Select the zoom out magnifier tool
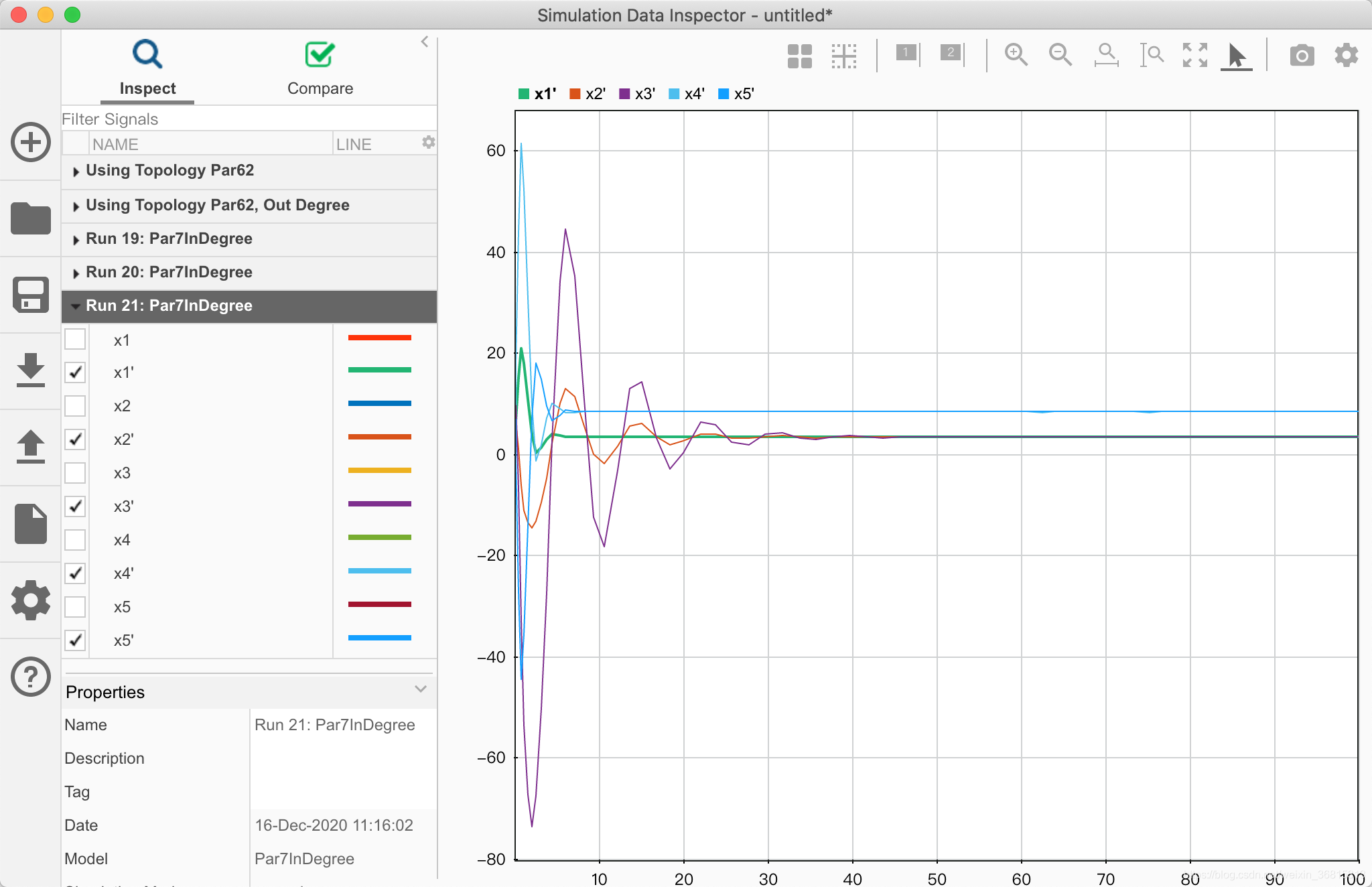The image size is (1372, 887). coord(1060,55)
